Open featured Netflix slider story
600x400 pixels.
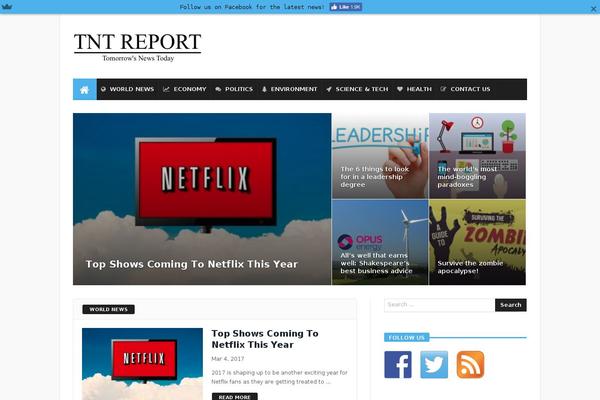coord(202,199)
